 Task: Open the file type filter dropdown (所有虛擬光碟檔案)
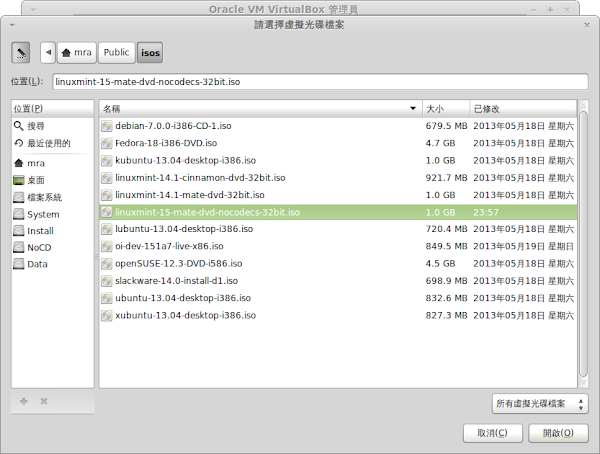click(x=540, y=403)
